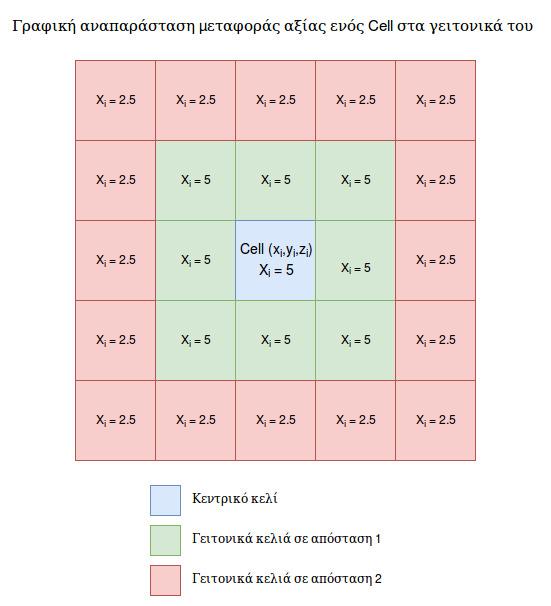Click the label Γειτονικά κελιά σε απόσταση 1

(x=286, y=539)
